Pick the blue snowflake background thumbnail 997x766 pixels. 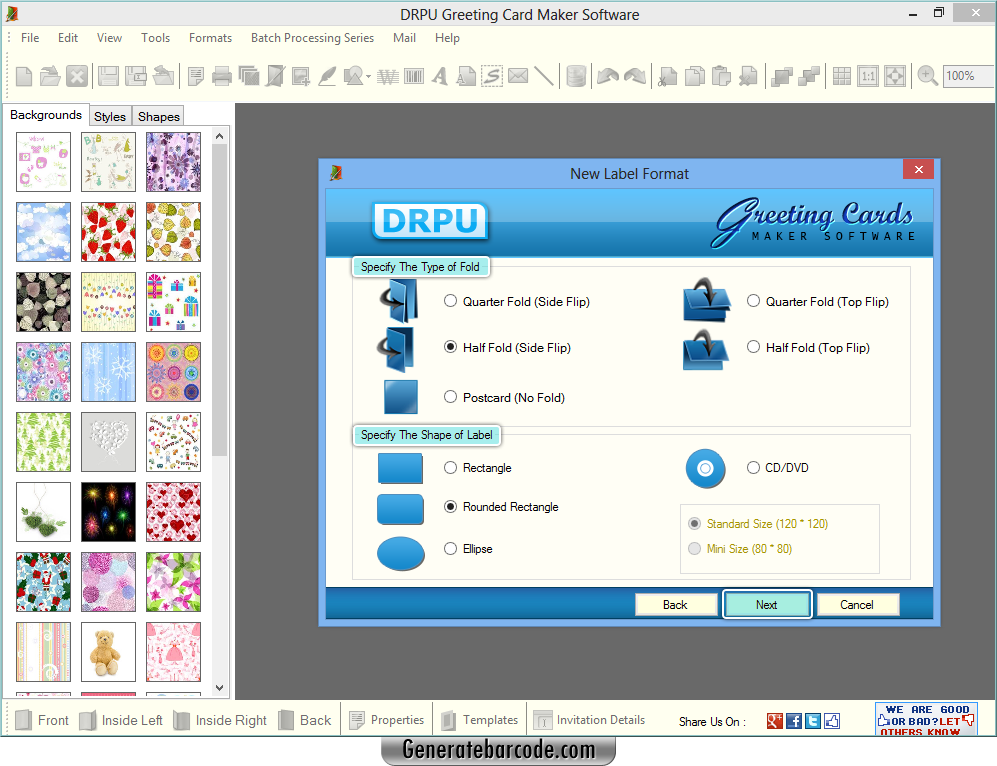(108, 372)
